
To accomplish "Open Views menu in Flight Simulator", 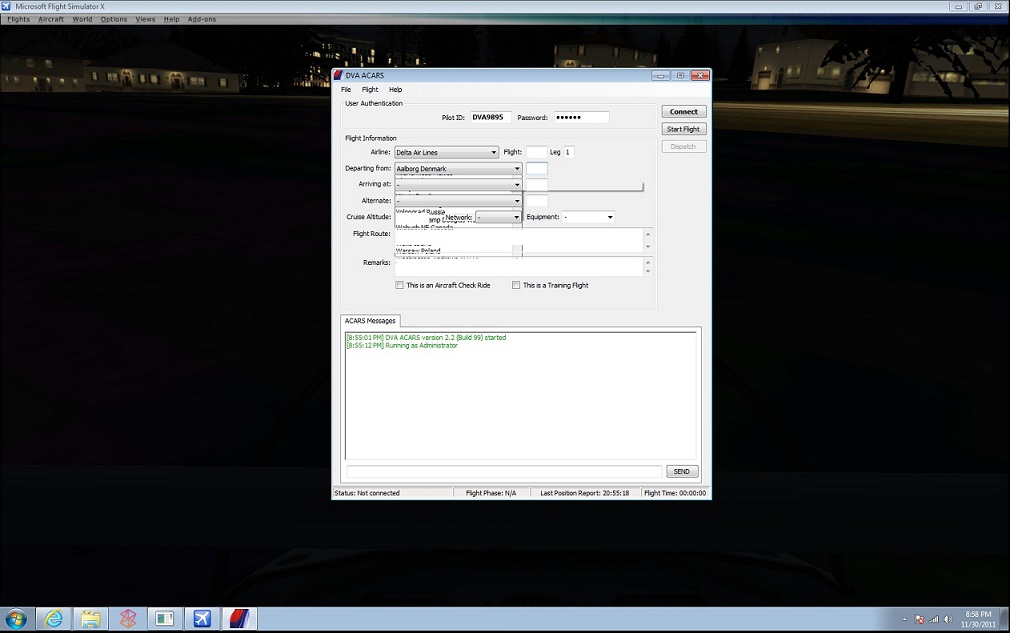I will point(145,19).
